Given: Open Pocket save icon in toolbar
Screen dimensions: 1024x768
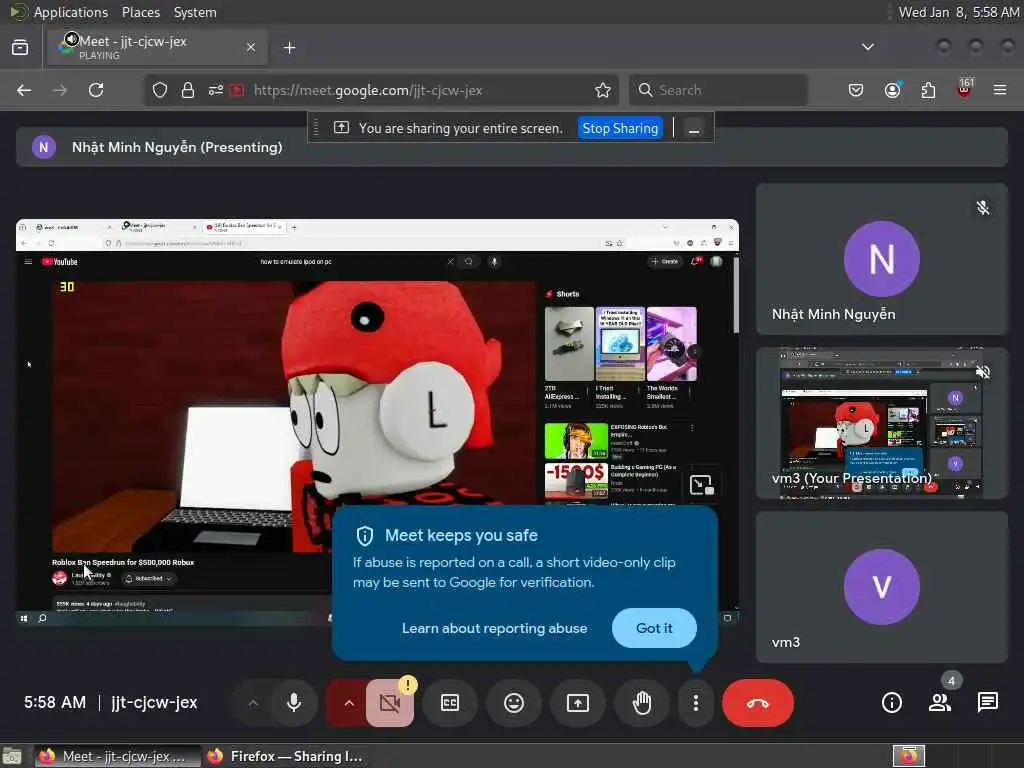Looking at the screenshot, I should [x=856, y=90].
